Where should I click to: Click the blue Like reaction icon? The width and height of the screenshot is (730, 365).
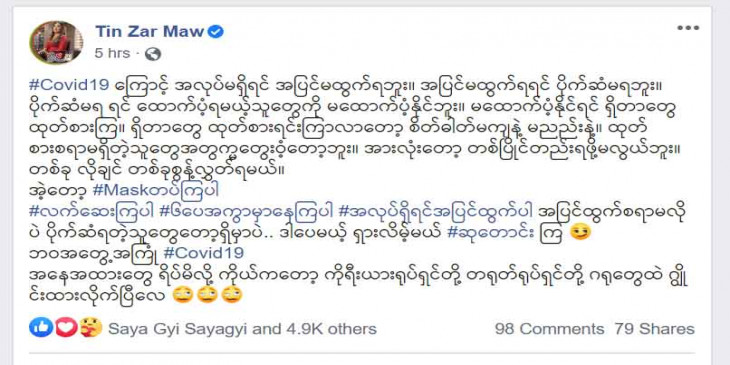(x=40, y=328)
